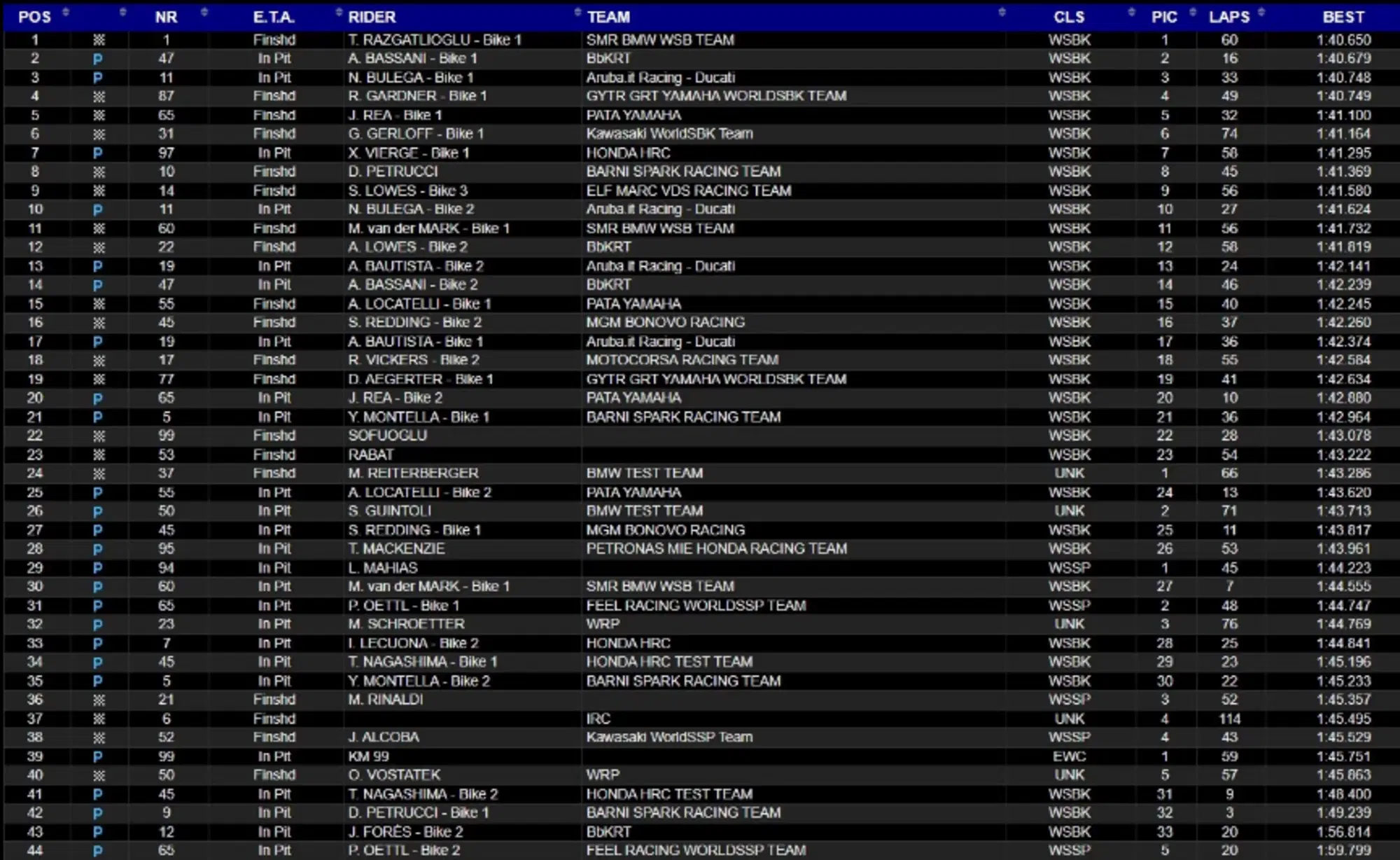Click the checkered flag icon for T. Razgatlioglu
The height and width of the screenshot is (860, 1400).
99,41
